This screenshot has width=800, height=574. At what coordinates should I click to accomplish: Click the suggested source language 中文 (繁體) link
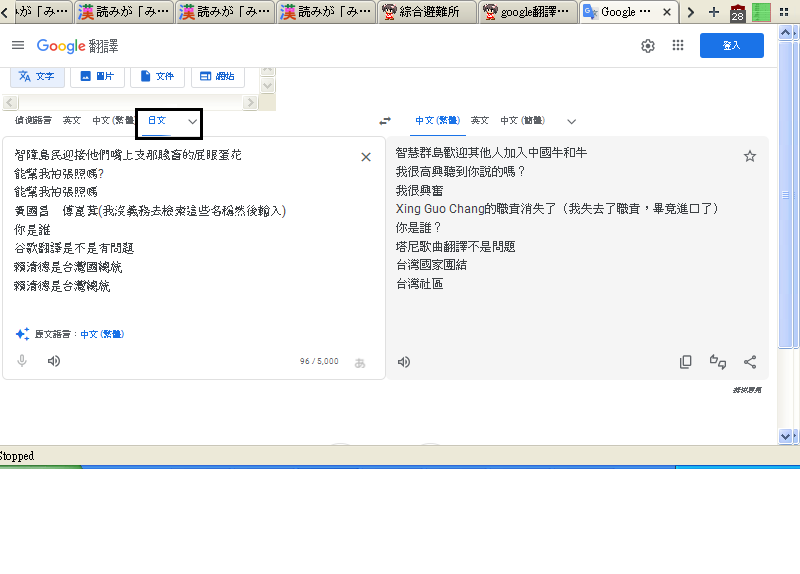click(x=102, y=334)
